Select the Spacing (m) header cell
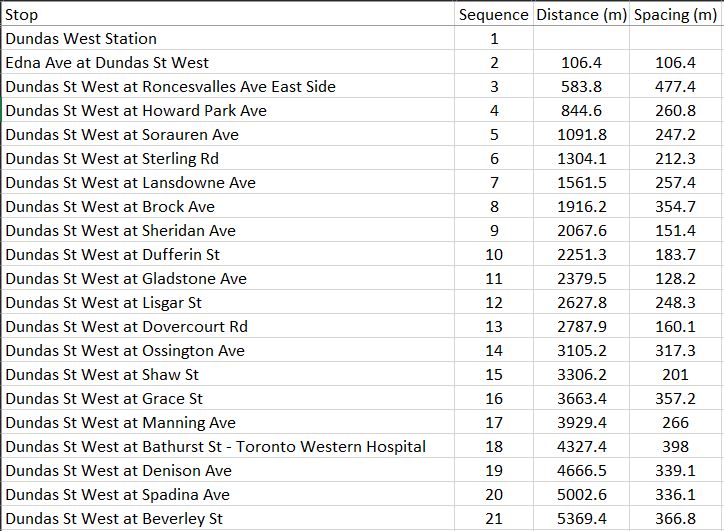724x531 pixels. 675,15
